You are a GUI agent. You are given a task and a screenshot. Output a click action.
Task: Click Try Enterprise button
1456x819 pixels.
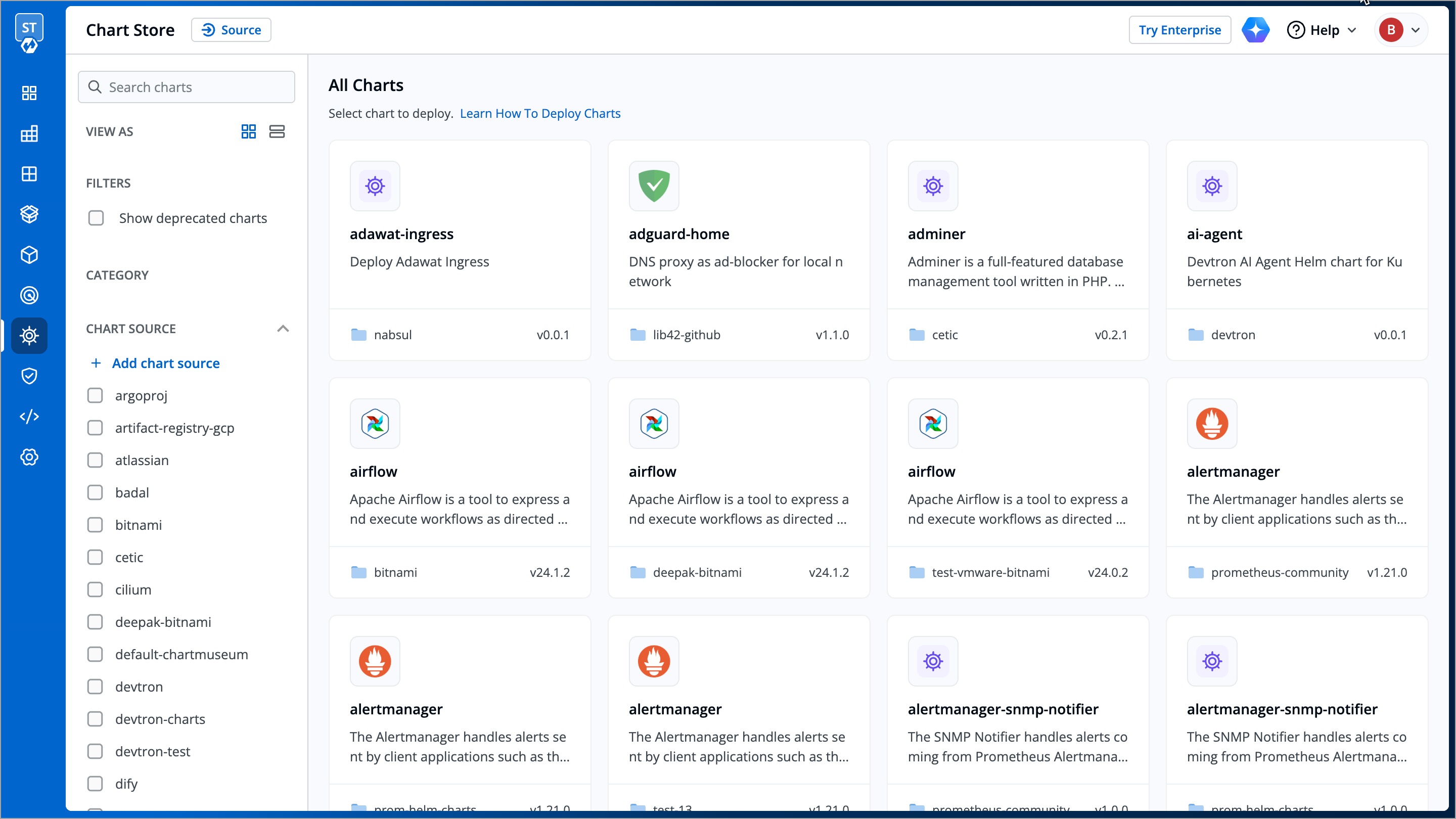[1179, 30]
